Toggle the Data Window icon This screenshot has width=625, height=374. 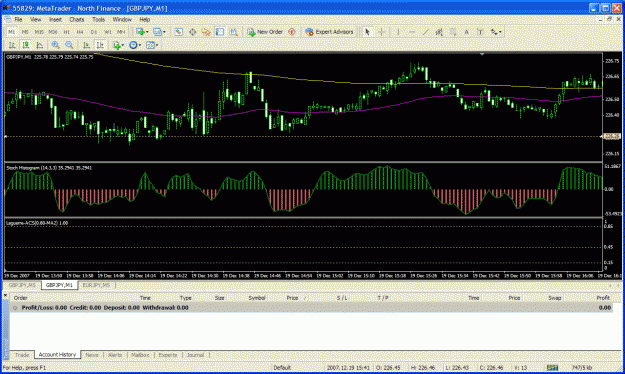pos(192,32)
